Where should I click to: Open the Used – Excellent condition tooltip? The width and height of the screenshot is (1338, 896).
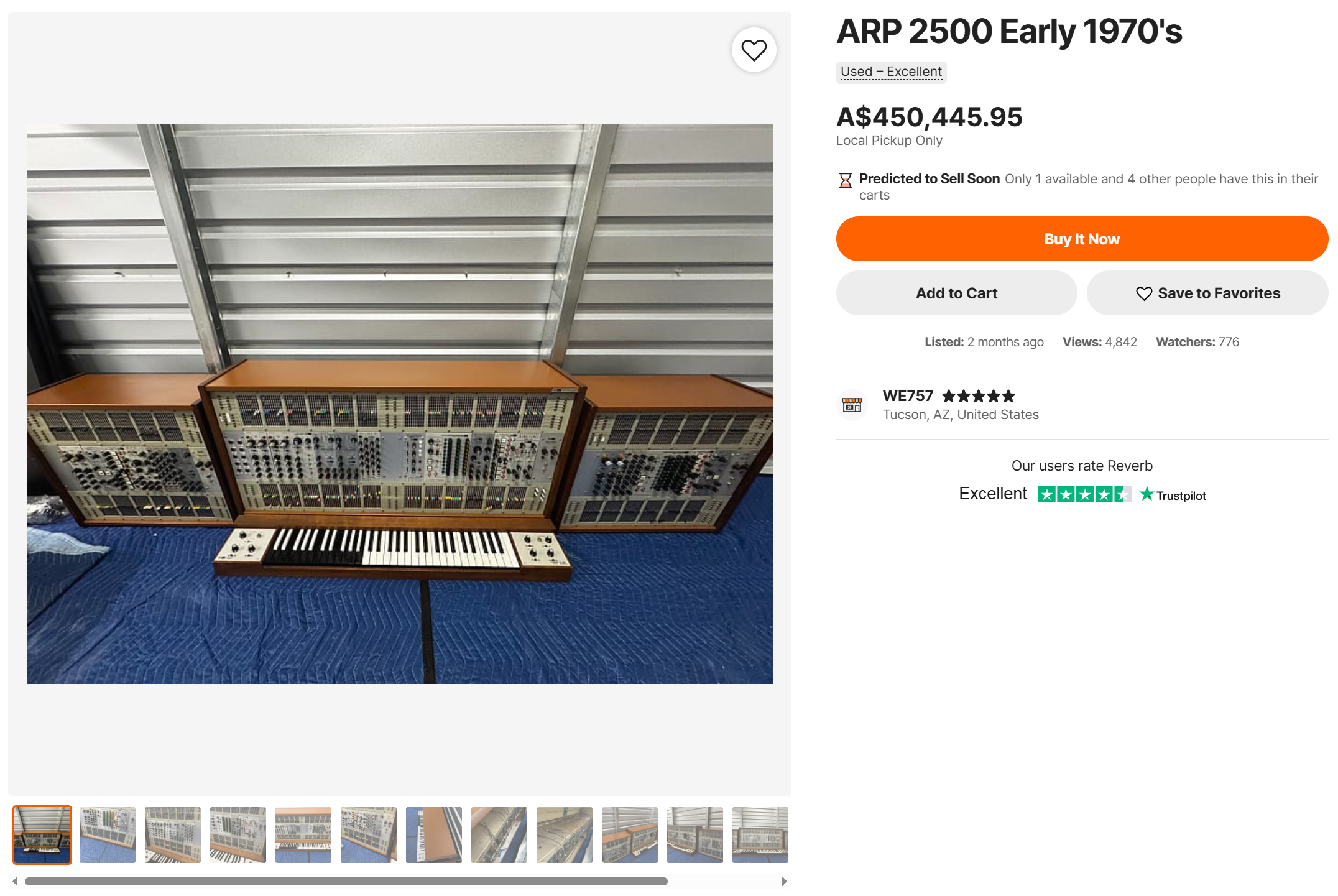(x=890, y=72)
